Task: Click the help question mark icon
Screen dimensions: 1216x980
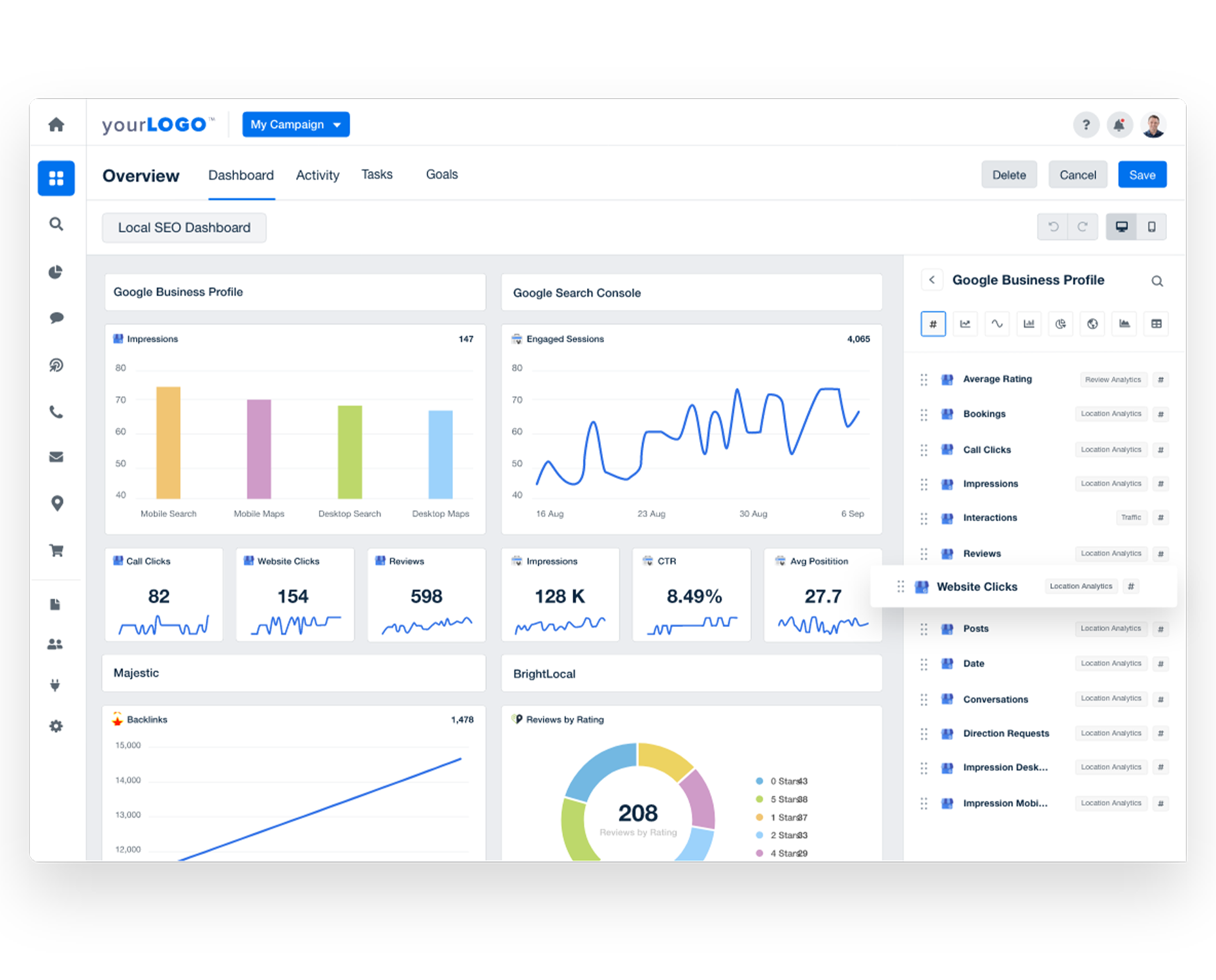Action: [1086, 124]
